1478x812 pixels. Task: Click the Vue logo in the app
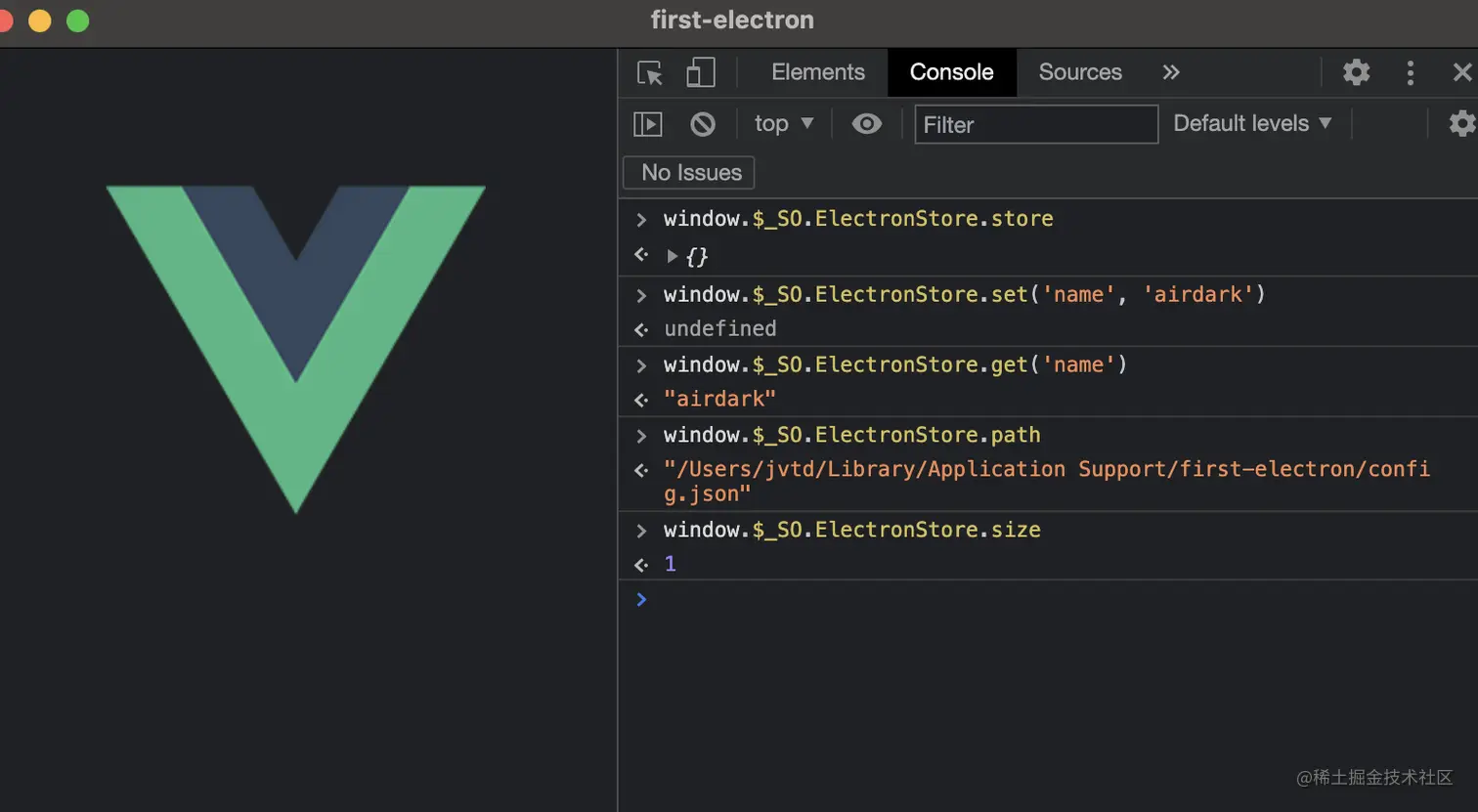[x=296, y=349]
